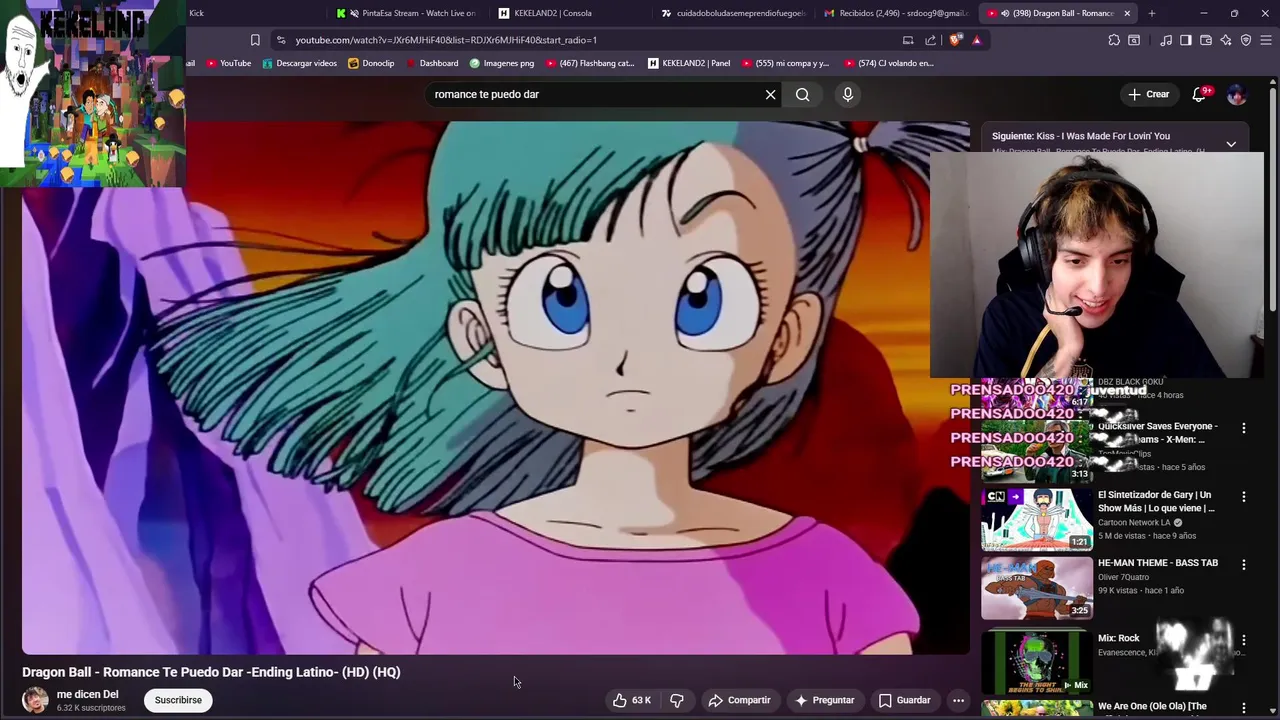Open the me dicen Del channel avatar
This screenshot has width=1280, height=720.
pos(35,700)
